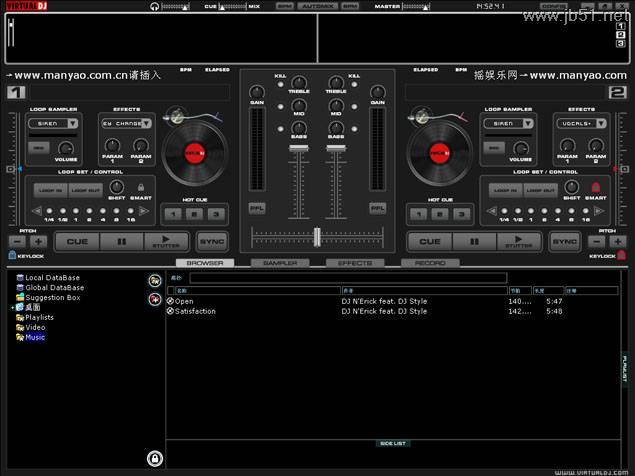Click the lock icon below the folder list
635x476 pixels.
pyautogui.click(x=155, y=458)
